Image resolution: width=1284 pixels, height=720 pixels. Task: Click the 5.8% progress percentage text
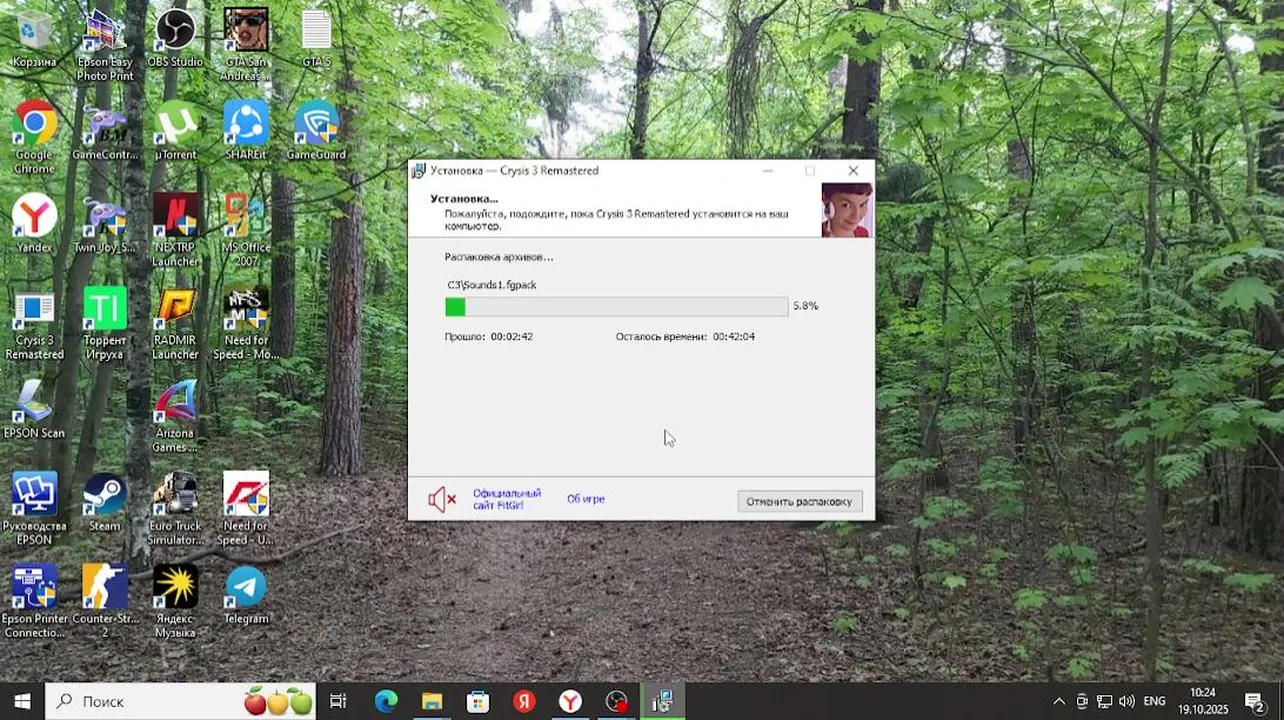click(x=805, y=306)
